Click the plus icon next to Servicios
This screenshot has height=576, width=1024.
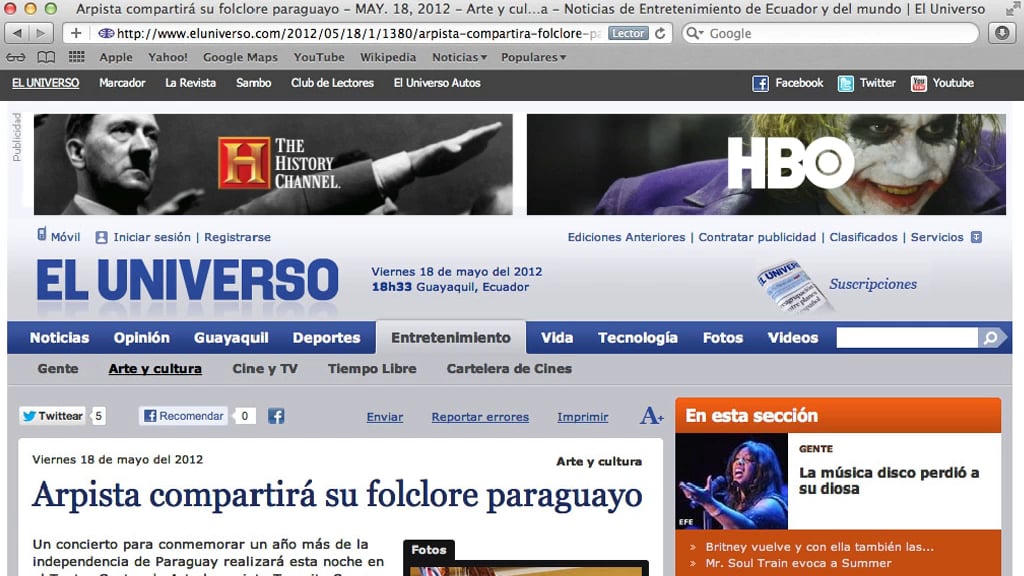click(976, 237)
